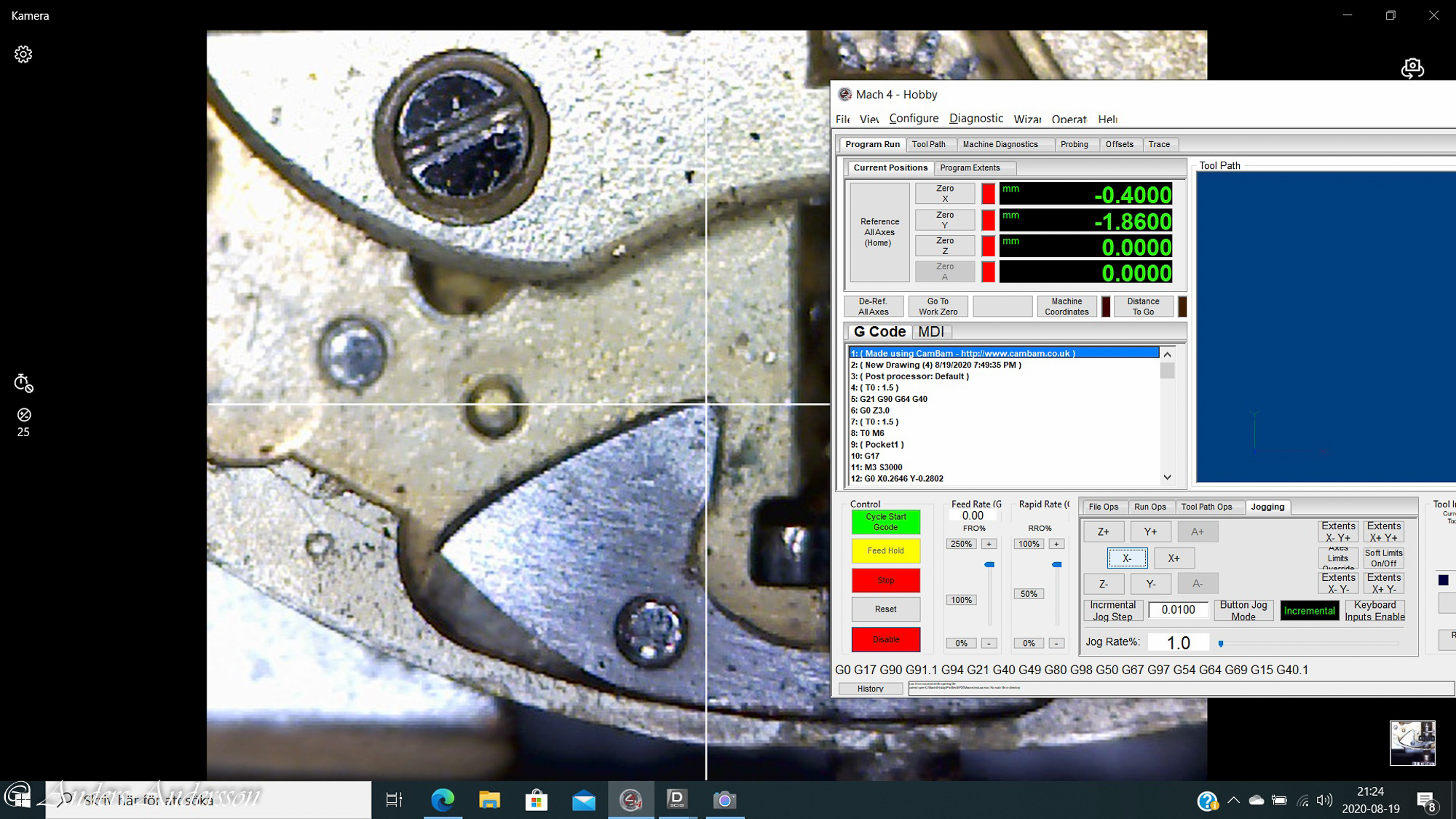Image resolution: width=1456 pixels, height=819 pixels.
Task: Open Microsoft Edge from the taskbar
Action: [442, 800]
